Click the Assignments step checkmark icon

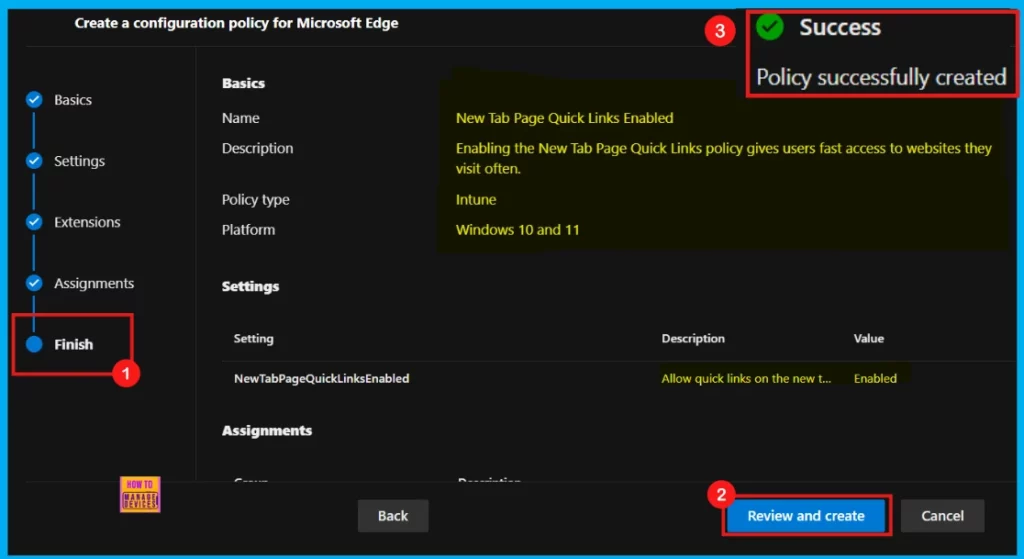(x=34, y=283)
